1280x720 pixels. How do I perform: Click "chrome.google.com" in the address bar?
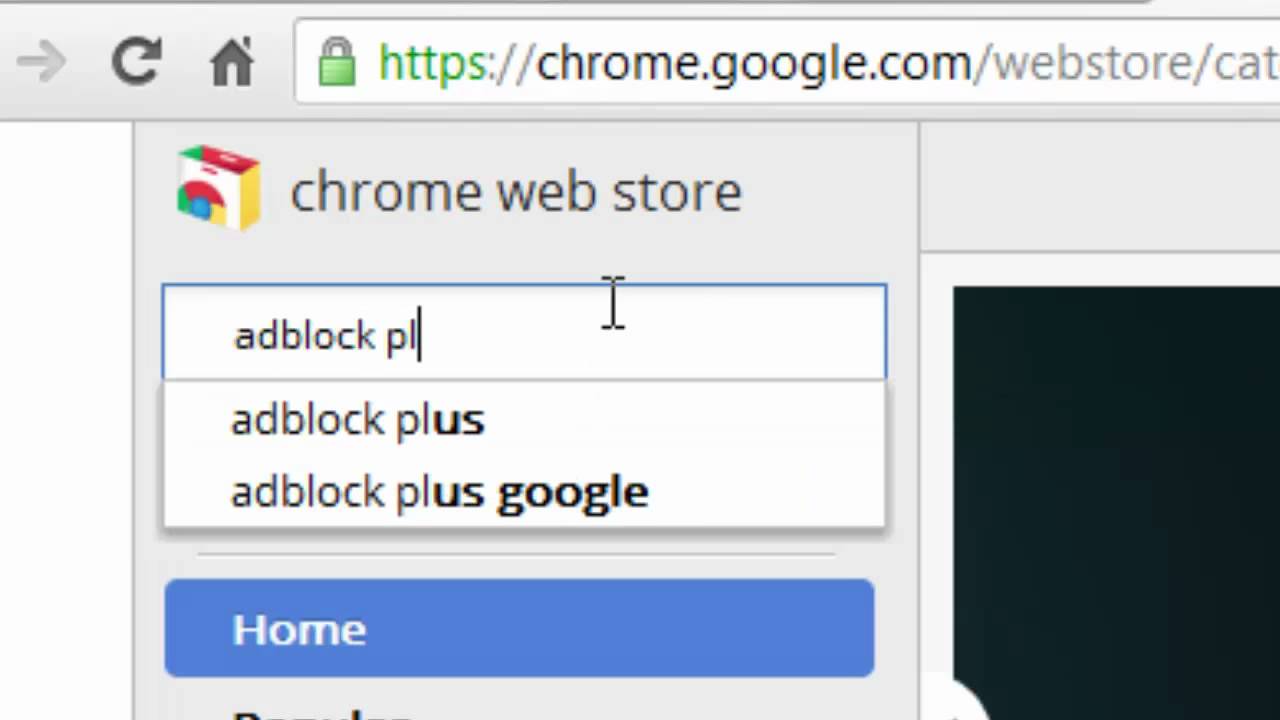752,64
